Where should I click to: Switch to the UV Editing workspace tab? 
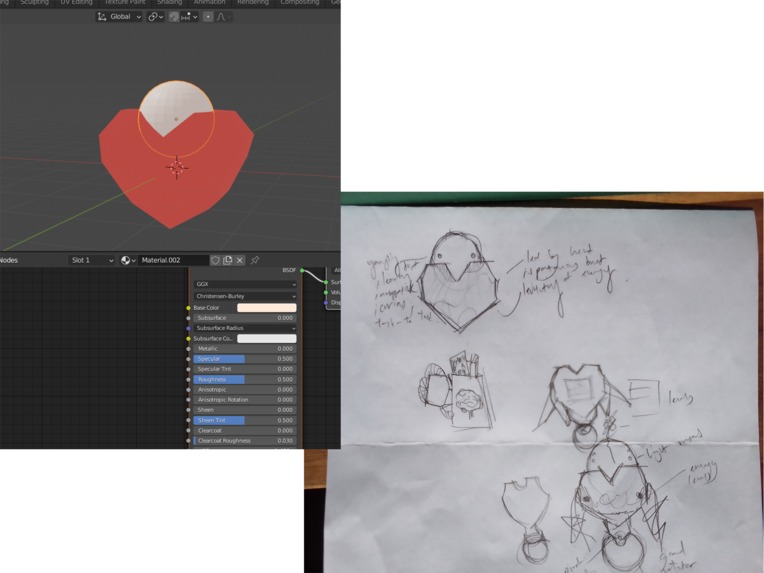click(76, 2)
